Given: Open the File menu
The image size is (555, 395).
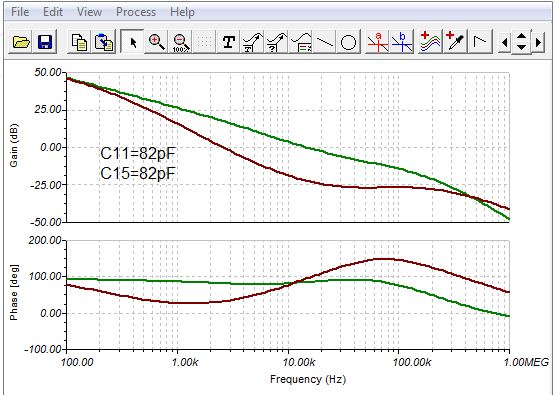Looking at the screenshot, I should click(20, 12).
